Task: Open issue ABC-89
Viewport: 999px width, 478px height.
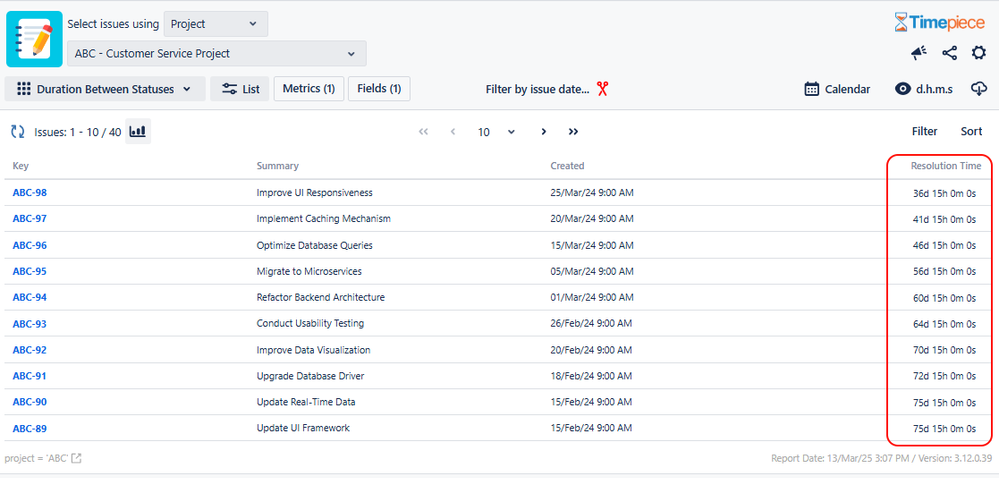Action: tap(29, 428)
